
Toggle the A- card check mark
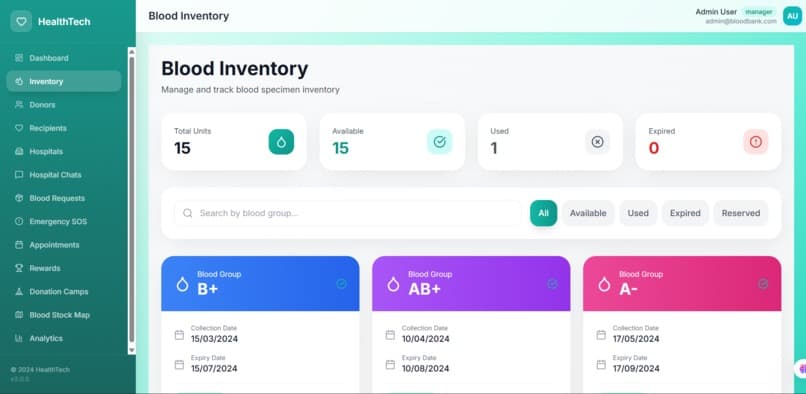click(763, 284)
